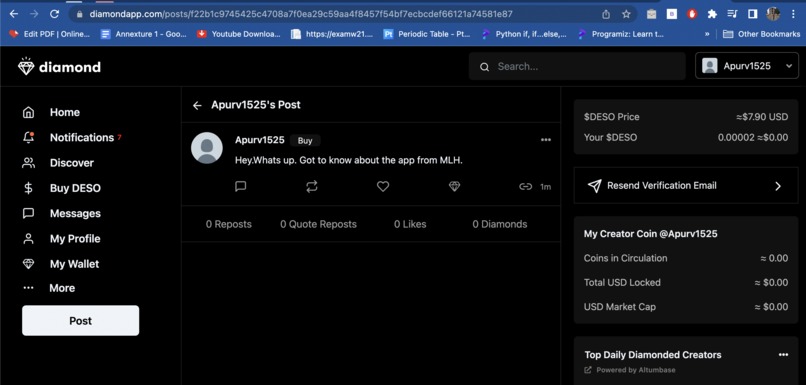Screen dimensions: 806x385
Task: Reload the page
Action: (x=54, y=14)
